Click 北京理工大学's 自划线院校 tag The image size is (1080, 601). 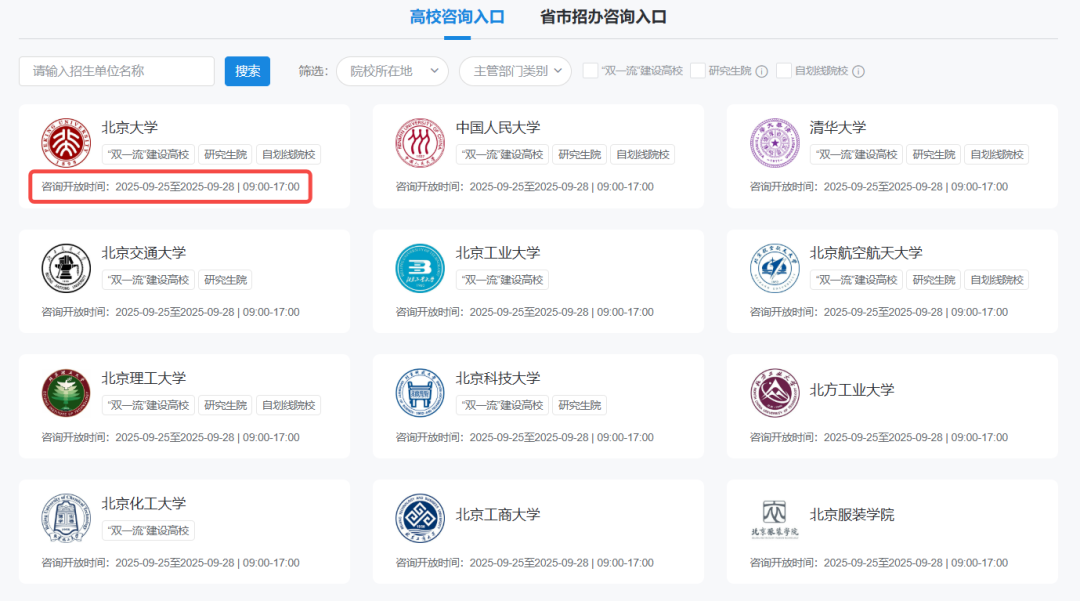coord(289,405)
